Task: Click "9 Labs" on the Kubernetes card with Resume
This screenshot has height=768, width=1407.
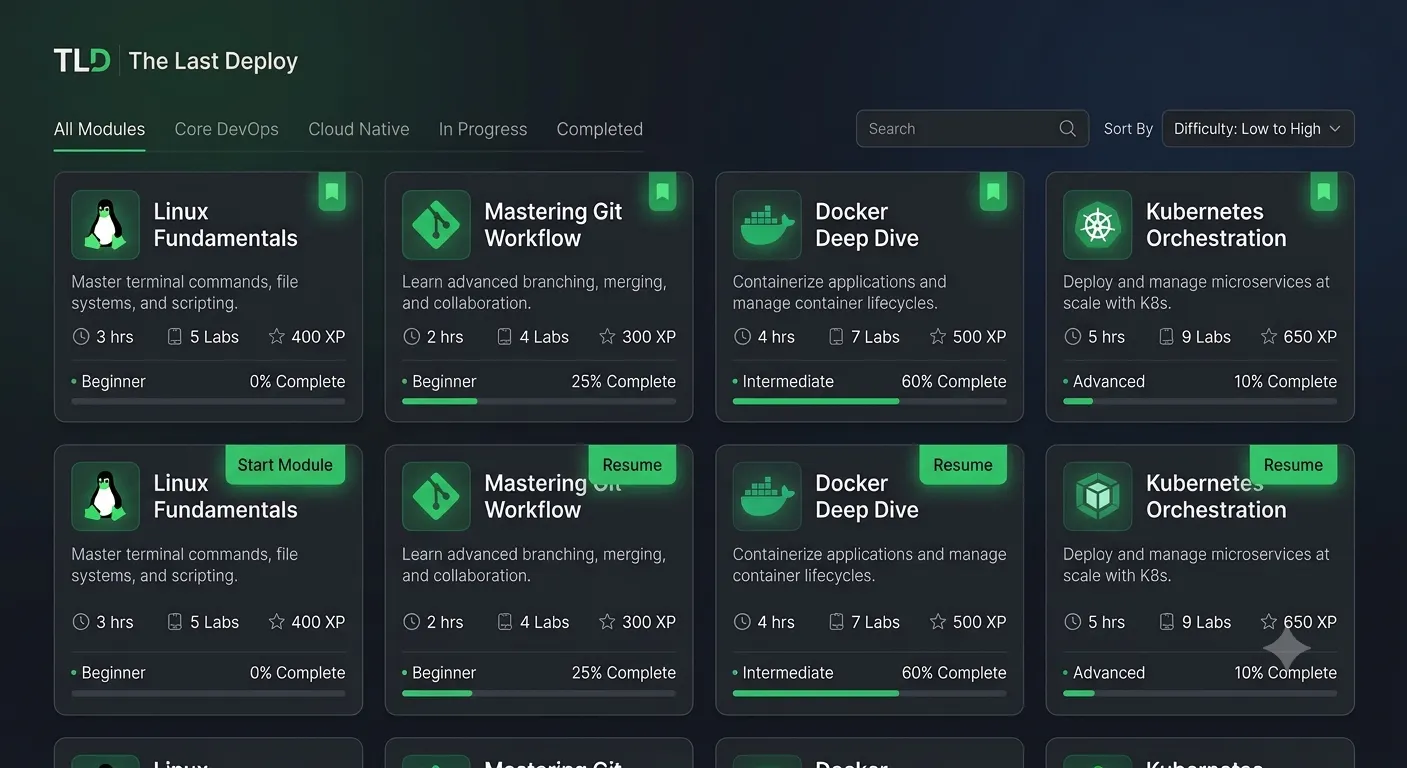Action: pos(1206,622)
